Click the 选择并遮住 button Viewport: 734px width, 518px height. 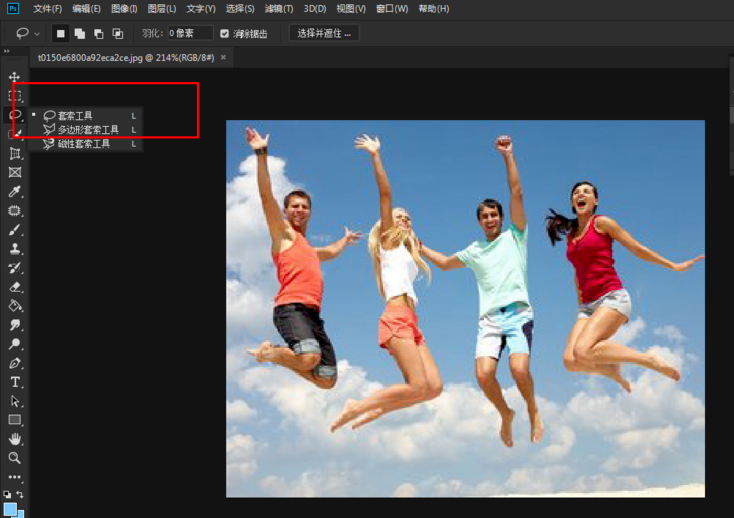(x=325, y=33)
